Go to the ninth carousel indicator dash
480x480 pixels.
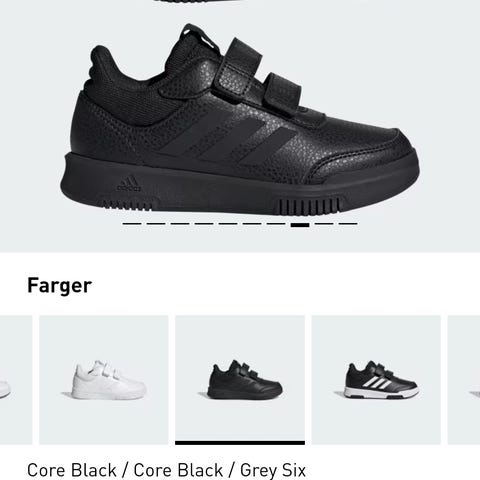pyautogui.click(x=324, y=224)
